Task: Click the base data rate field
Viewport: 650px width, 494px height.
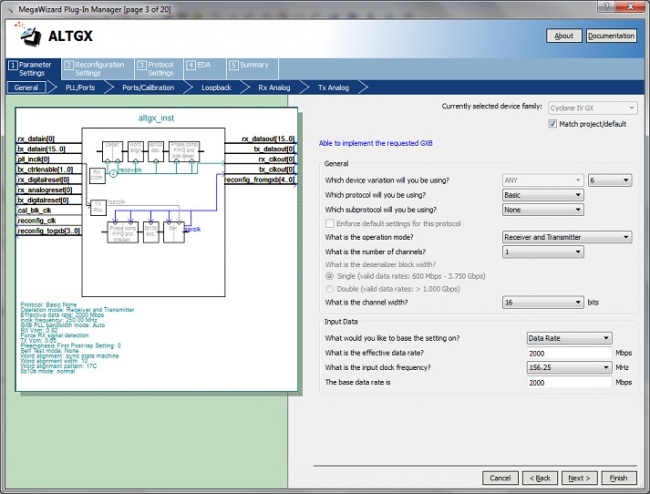Action: (569, 382)
